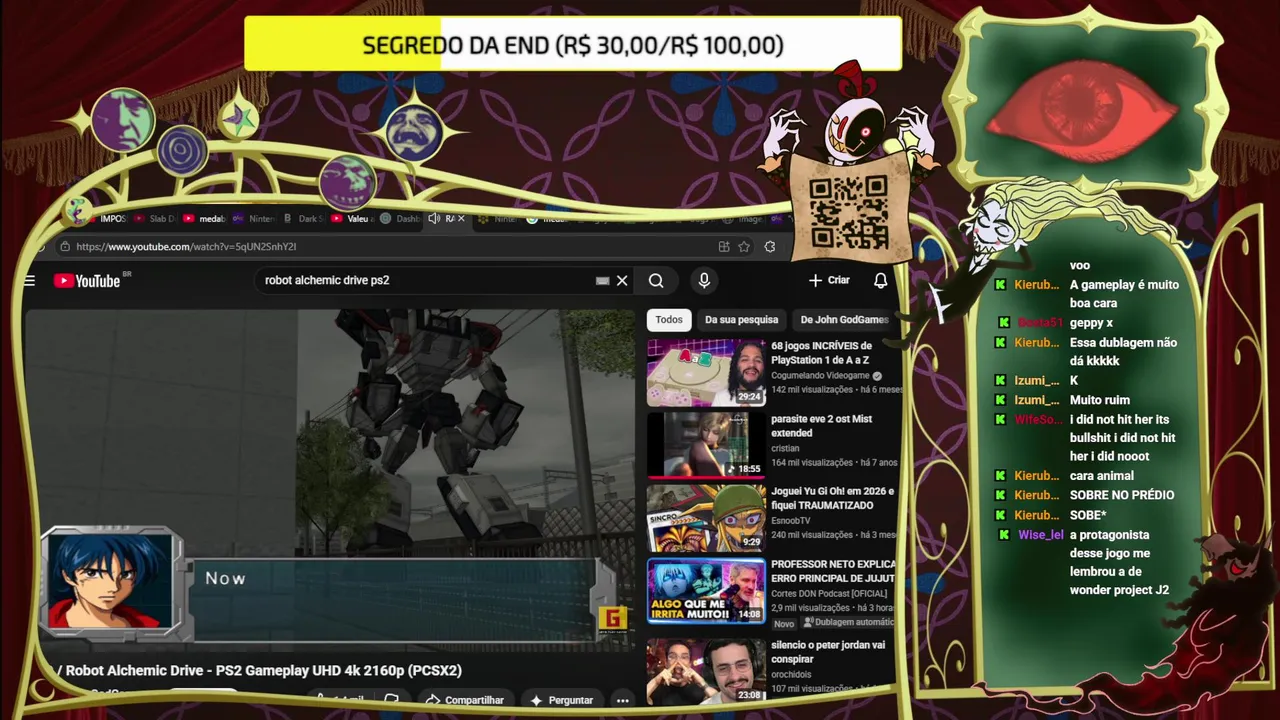This screenshot has height=720, width=1280.
Task: Start voice search with microphone icon
Action: [704, 281]
